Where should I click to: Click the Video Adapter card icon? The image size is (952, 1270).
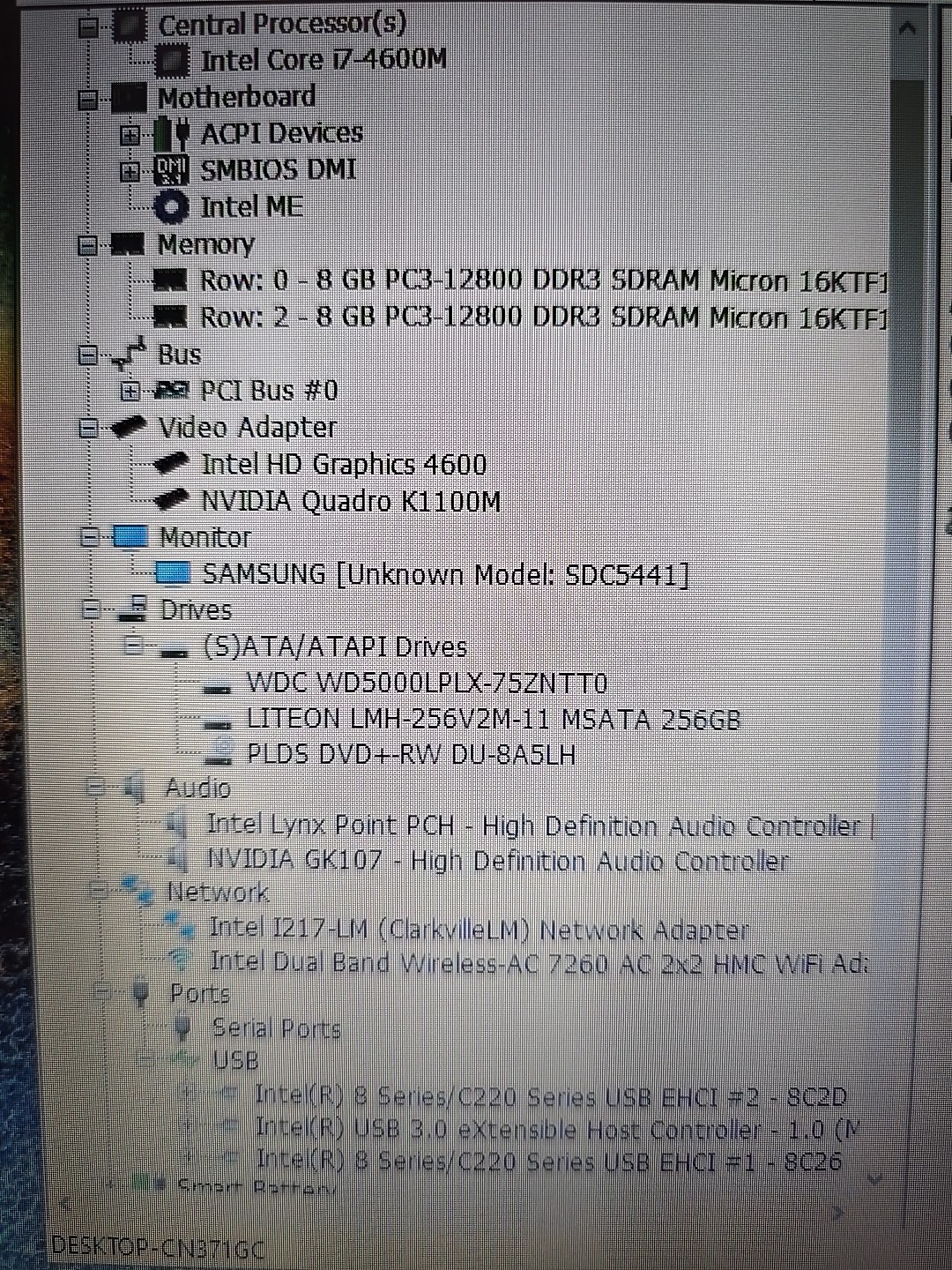pos(129,428)
